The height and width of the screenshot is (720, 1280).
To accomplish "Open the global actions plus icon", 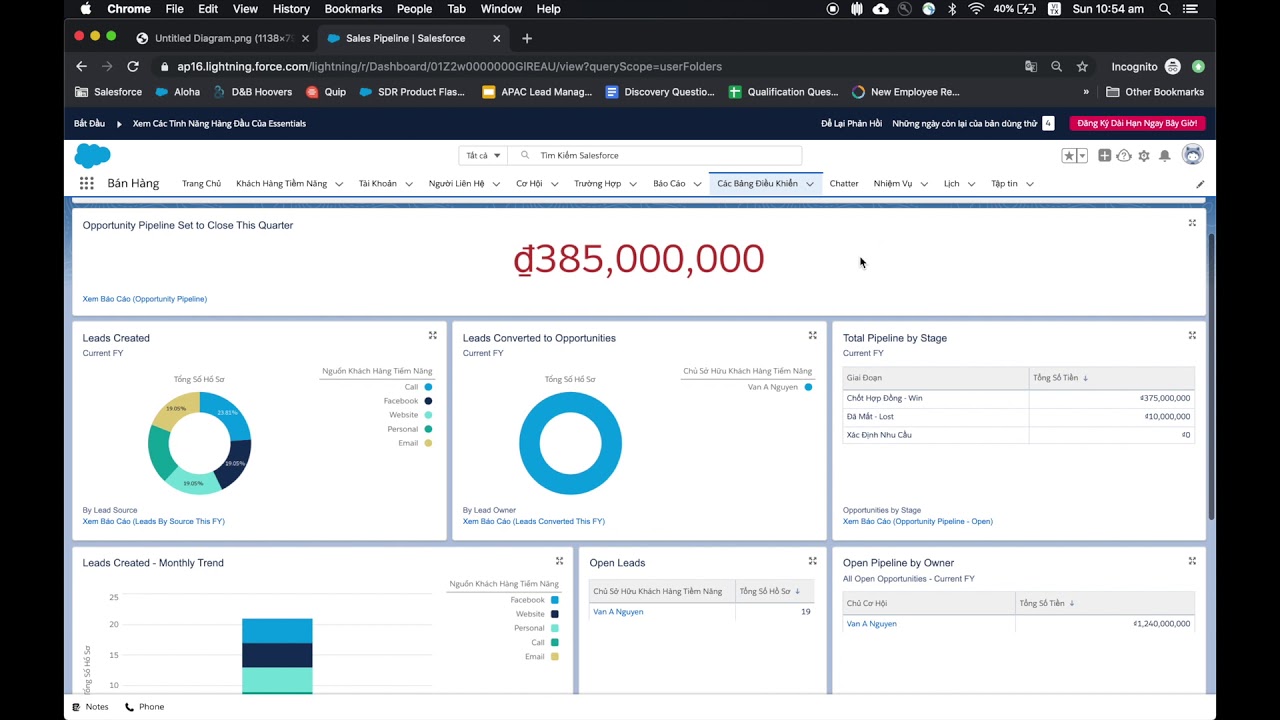I will pos(1104,156).
